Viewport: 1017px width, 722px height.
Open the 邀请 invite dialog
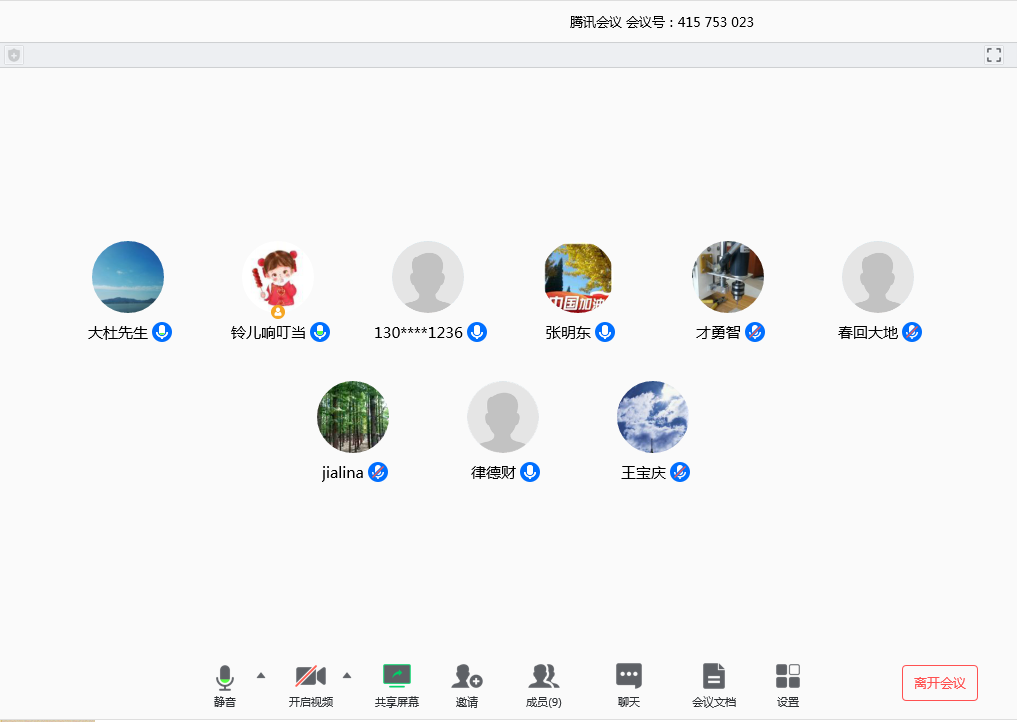pos(467,685)
